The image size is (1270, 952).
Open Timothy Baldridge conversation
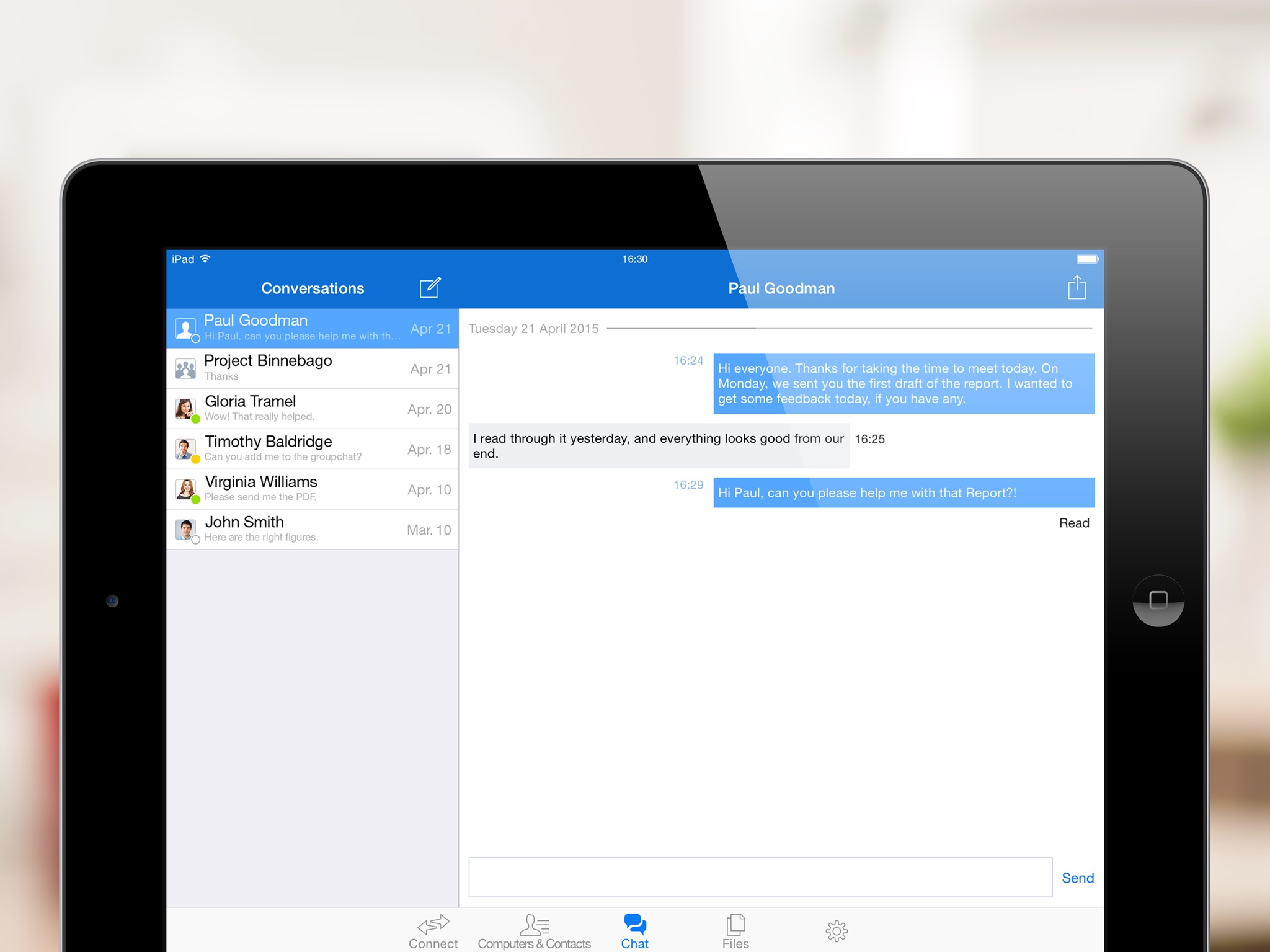tap(313, 449)
